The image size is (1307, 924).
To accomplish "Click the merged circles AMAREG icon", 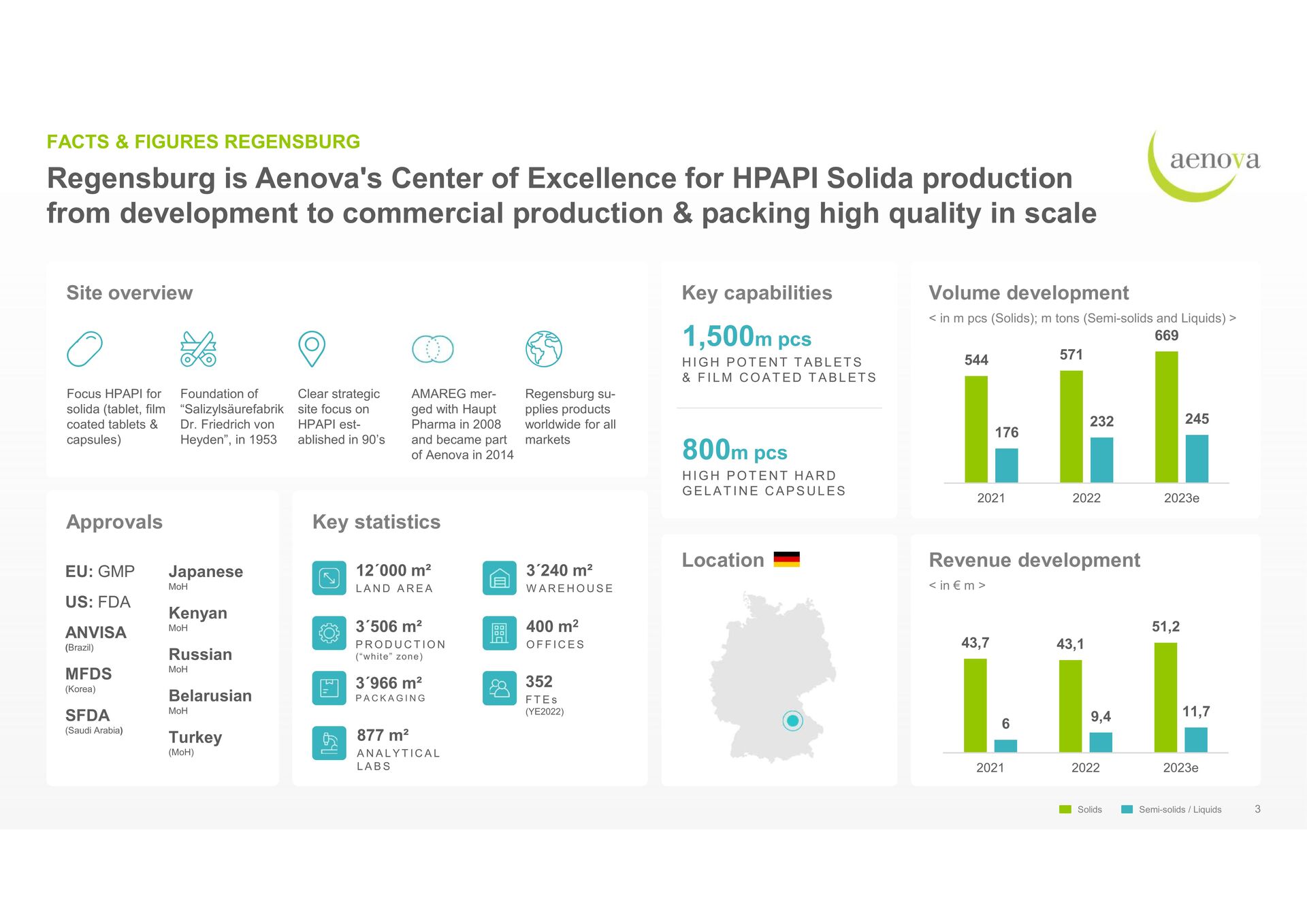I will (x=432, y=349).
